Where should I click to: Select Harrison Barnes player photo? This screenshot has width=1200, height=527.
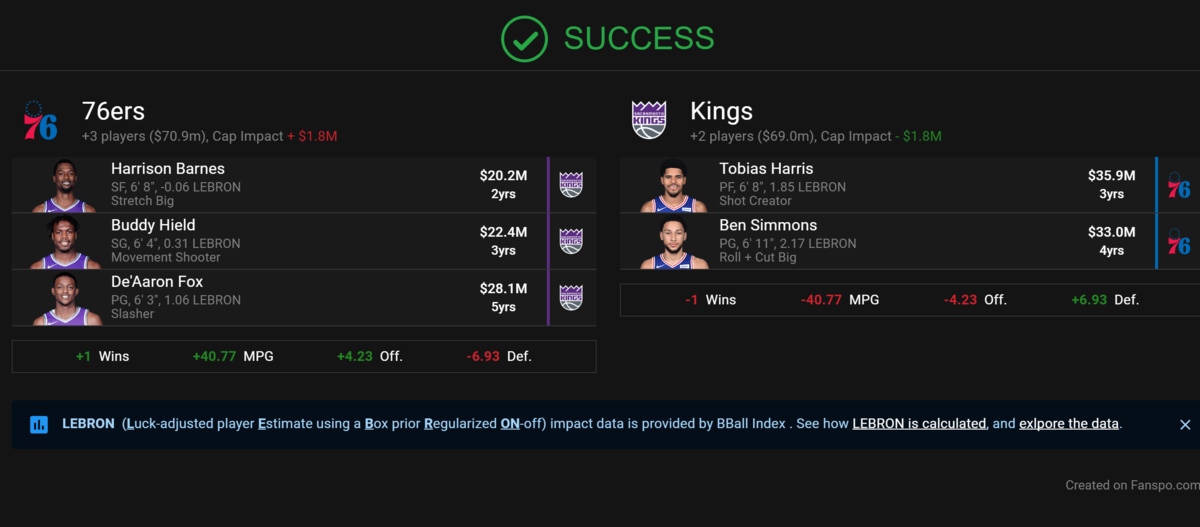tap(66, 186)
